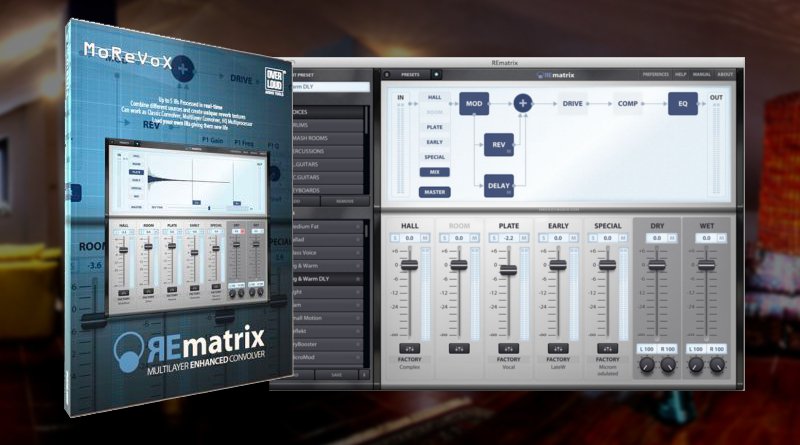The height and width of the screenshot is (445, 800).
Task: Mute the PLATE channel
Action: 523,238
